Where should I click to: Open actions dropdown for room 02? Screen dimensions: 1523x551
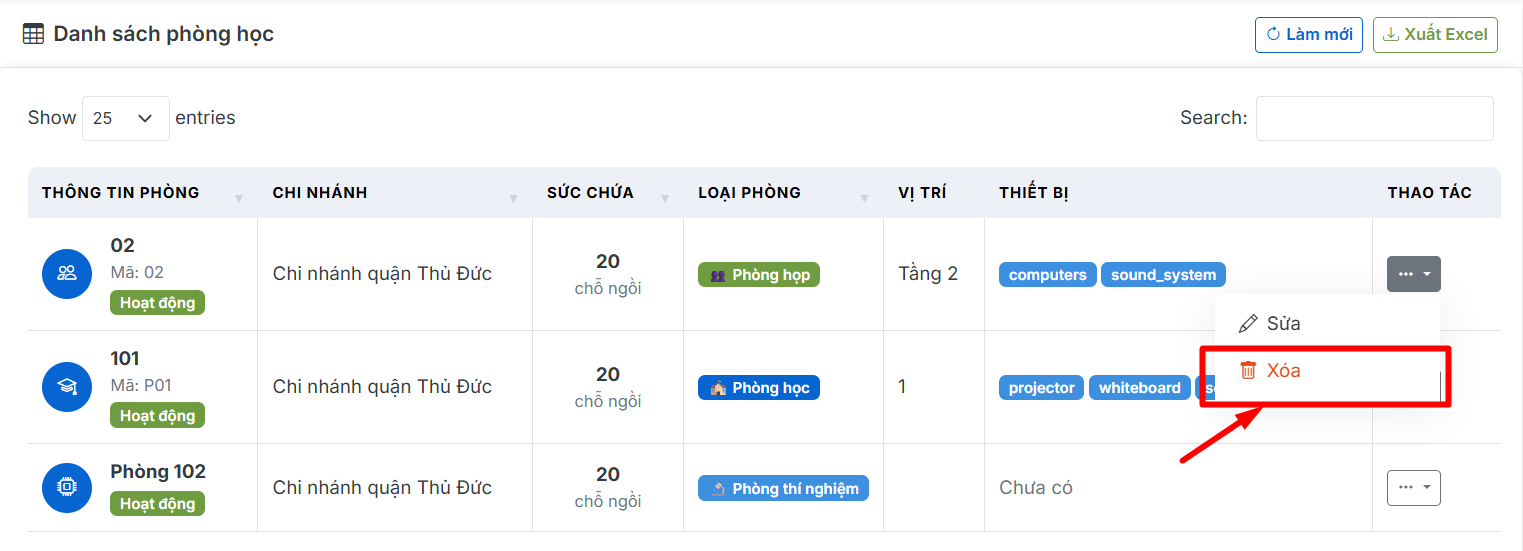coord(1413,273)
